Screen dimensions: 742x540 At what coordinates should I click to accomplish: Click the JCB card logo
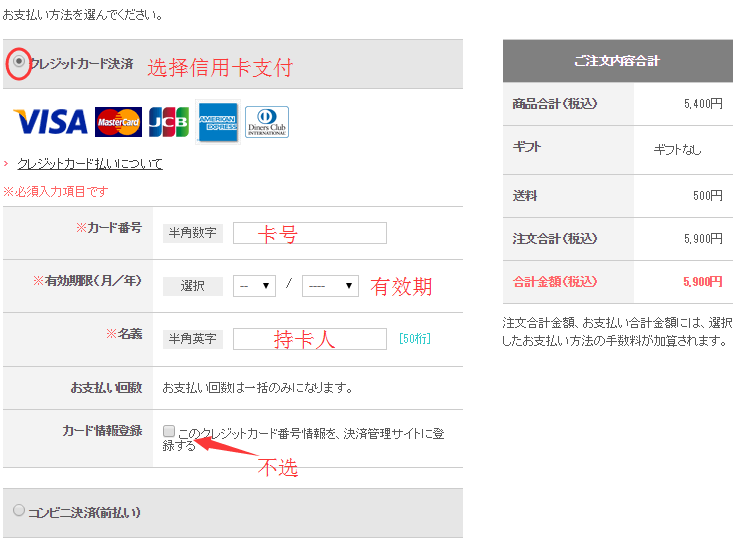point(169,122)
